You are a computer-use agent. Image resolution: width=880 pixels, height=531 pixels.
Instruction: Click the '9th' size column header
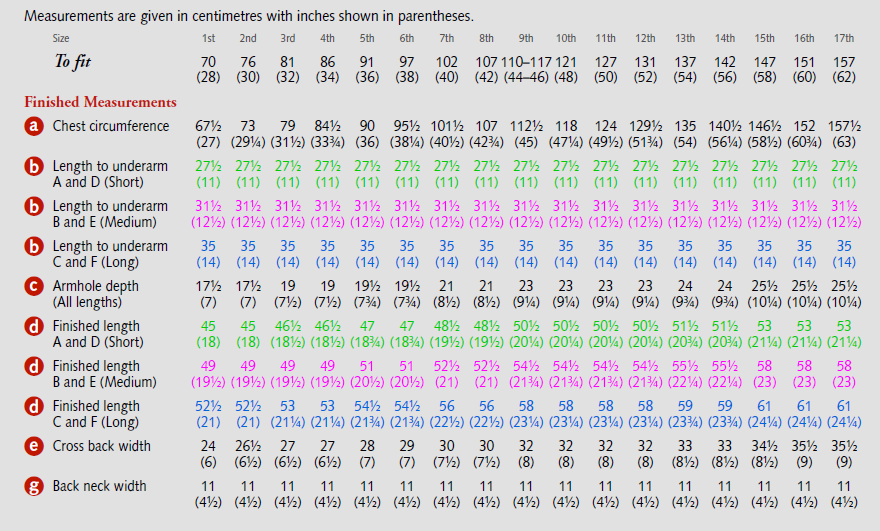tap(526, 38)
